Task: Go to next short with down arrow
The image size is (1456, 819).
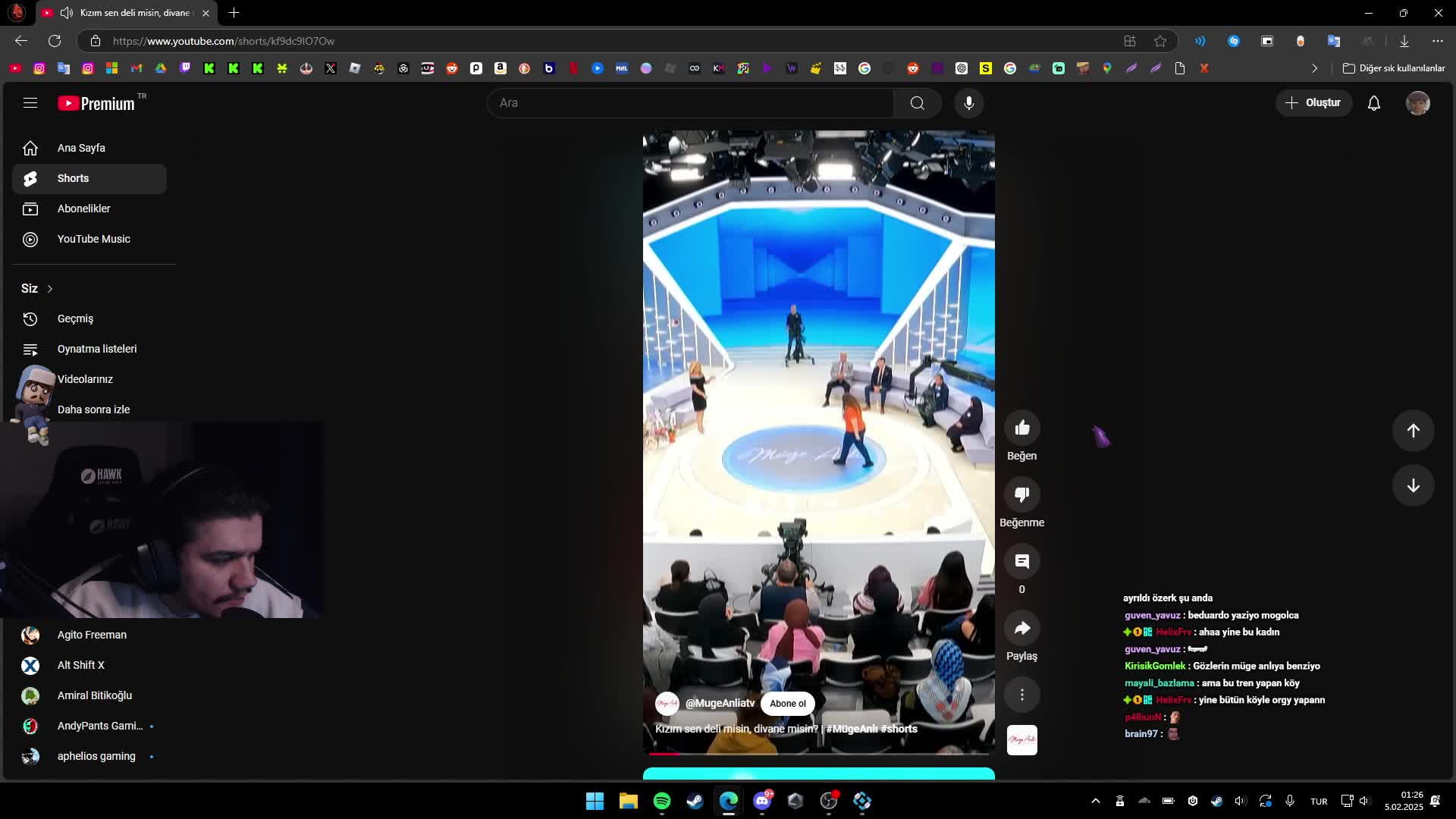Action: coord(1413,486)
